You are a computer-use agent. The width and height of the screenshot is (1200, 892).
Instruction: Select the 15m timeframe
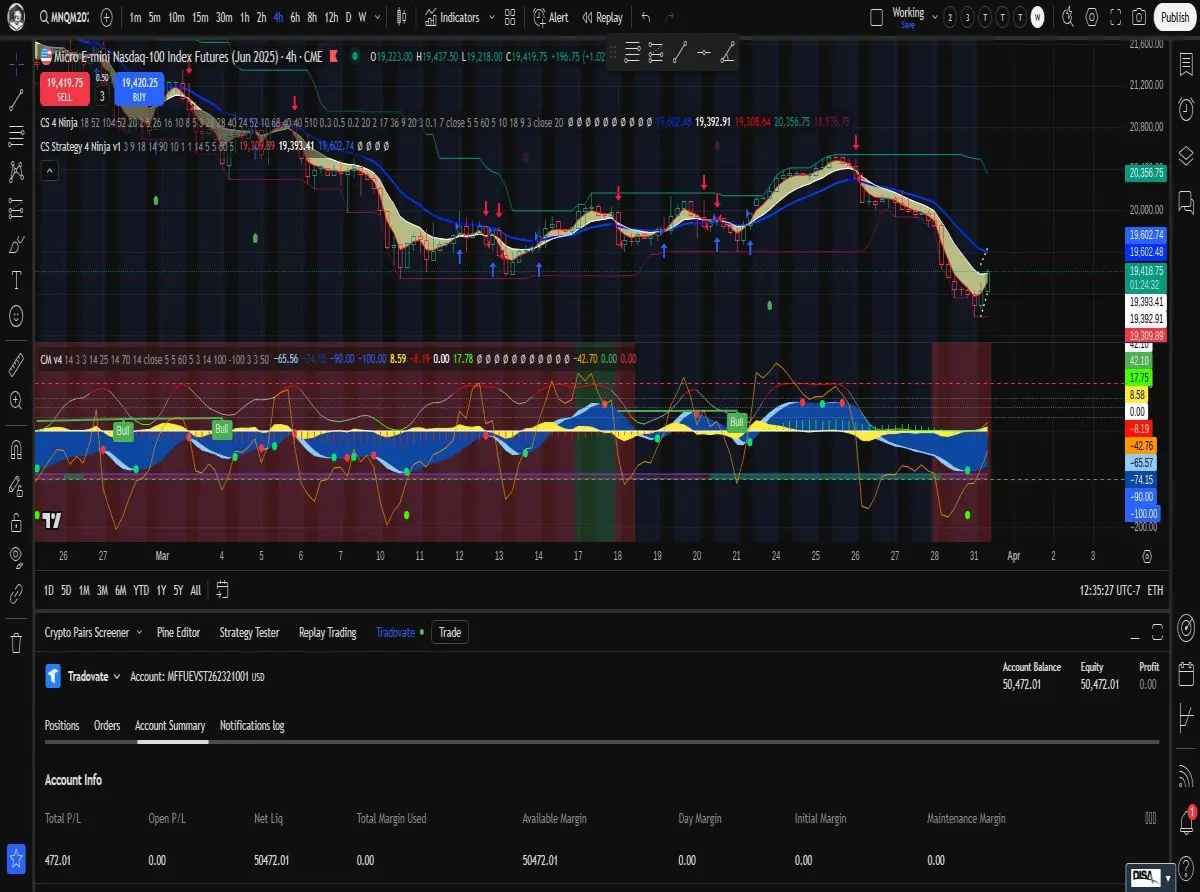pos(200,17)
